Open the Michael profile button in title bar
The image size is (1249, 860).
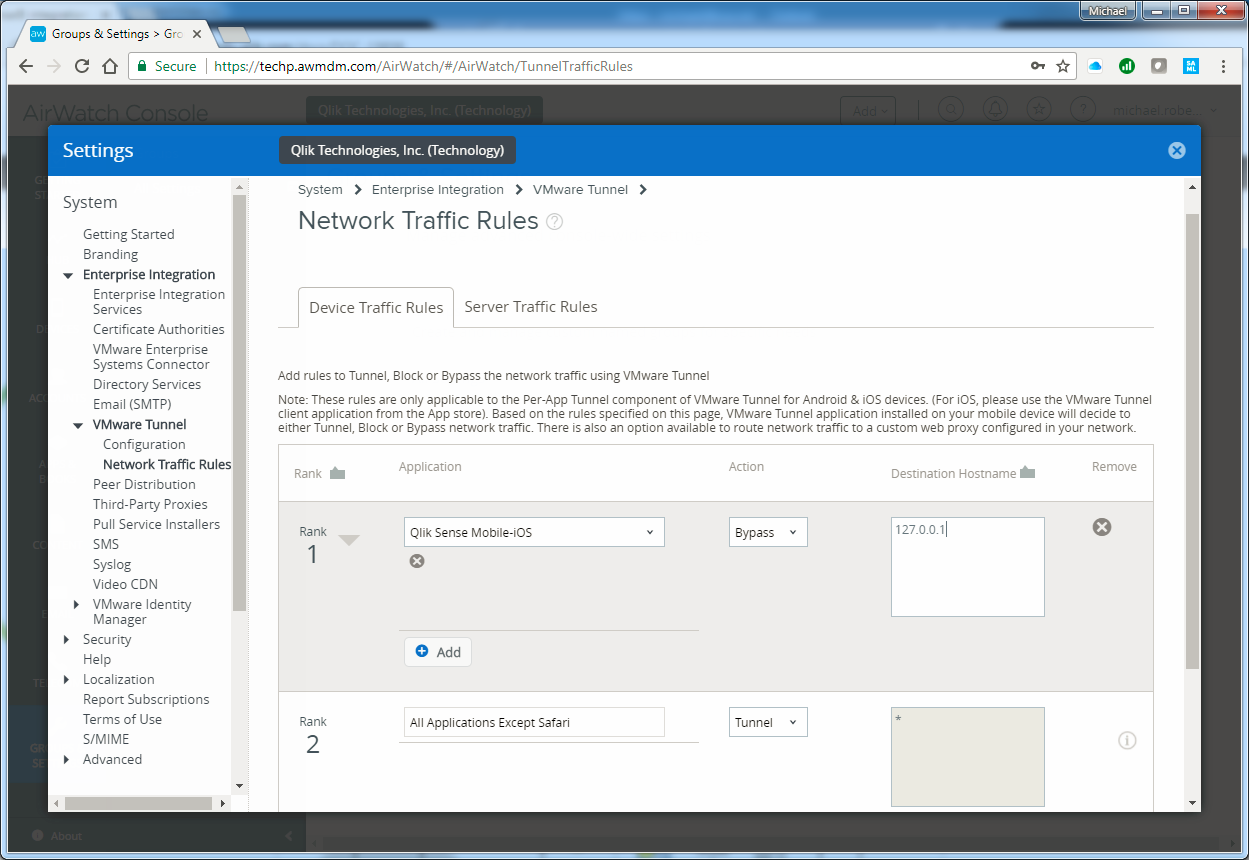click(1108, 11)
